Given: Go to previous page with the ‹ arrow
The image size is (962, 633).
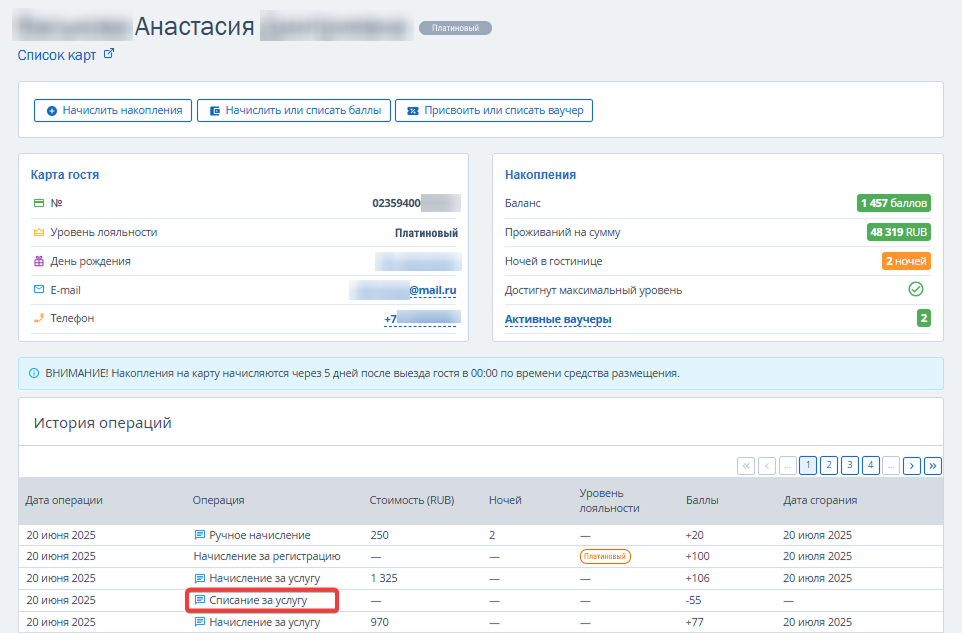Looking at the screenshot, I should [x=767, y=466].
